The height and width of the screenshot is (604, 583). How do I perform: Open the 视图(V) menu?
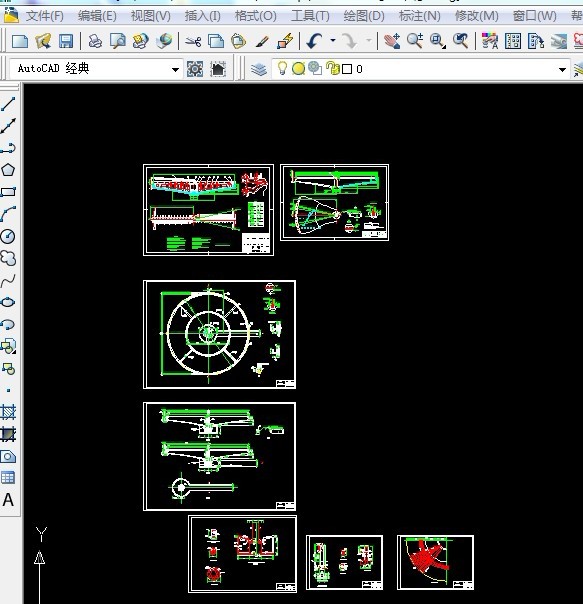coord(151,16)
